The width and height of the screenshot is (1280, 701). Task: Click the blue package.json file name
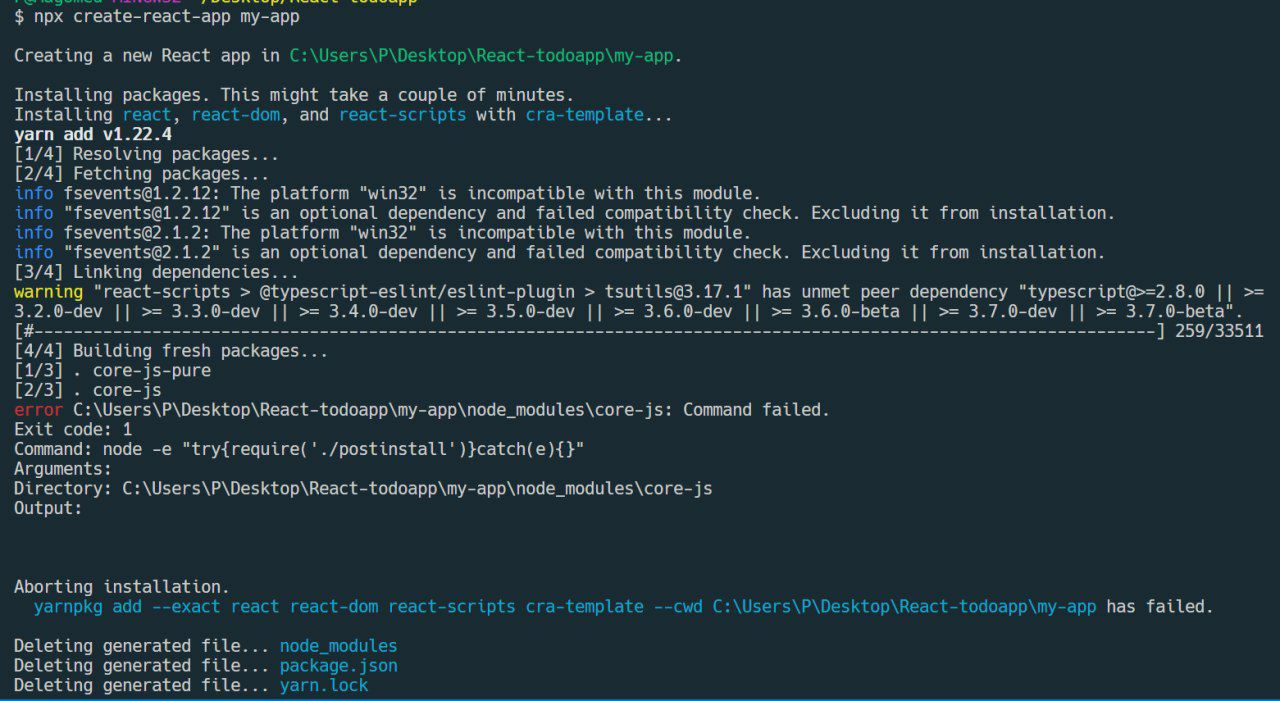pos(338,666)
